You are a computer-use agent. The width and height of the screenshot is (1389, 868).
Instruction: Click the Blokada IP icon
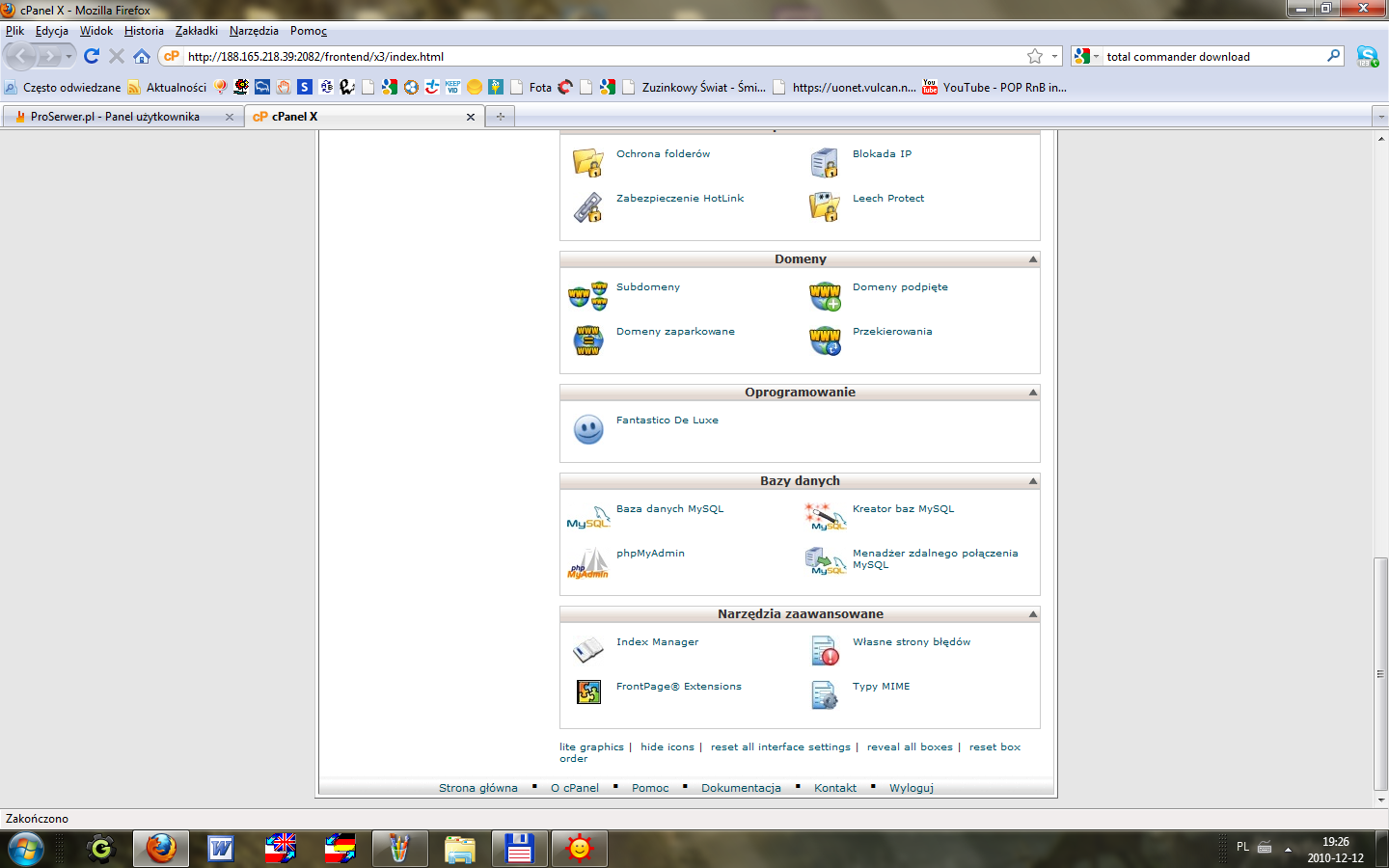pos(824,163)
